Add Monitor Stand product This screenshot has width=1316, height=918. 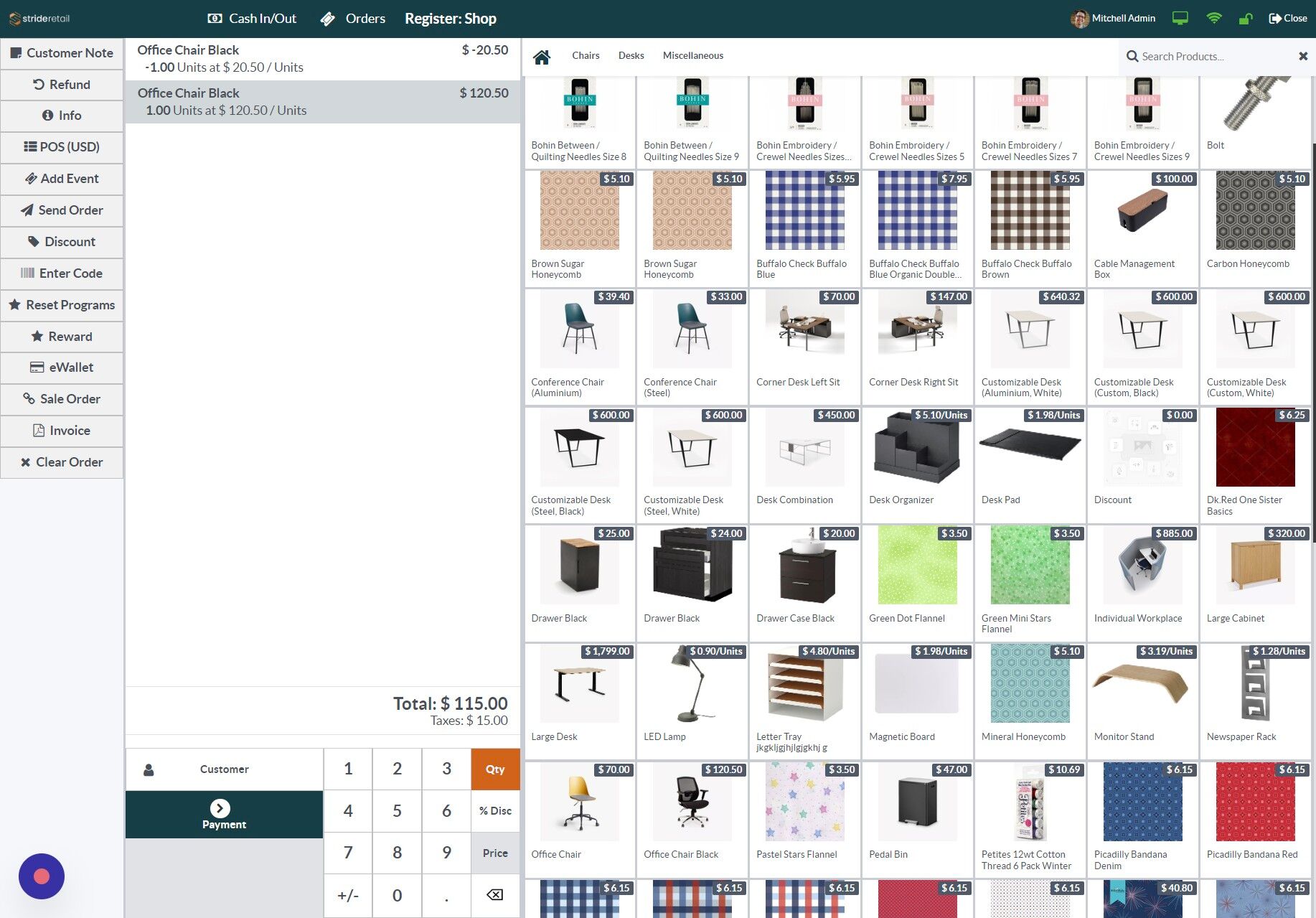click(x=1142, y=701)
